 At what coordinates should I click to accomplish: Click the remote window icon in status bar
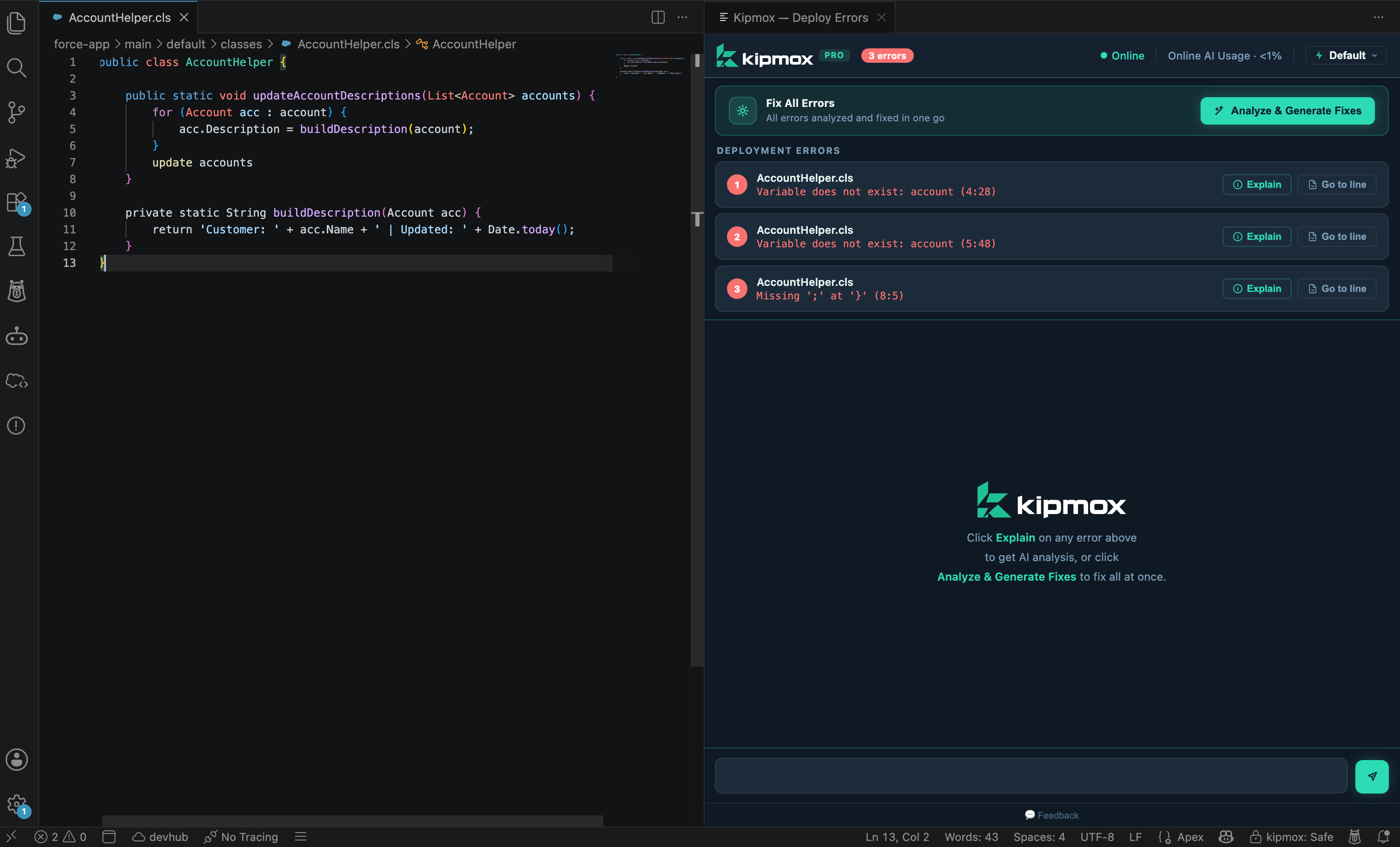coord(11,836)
